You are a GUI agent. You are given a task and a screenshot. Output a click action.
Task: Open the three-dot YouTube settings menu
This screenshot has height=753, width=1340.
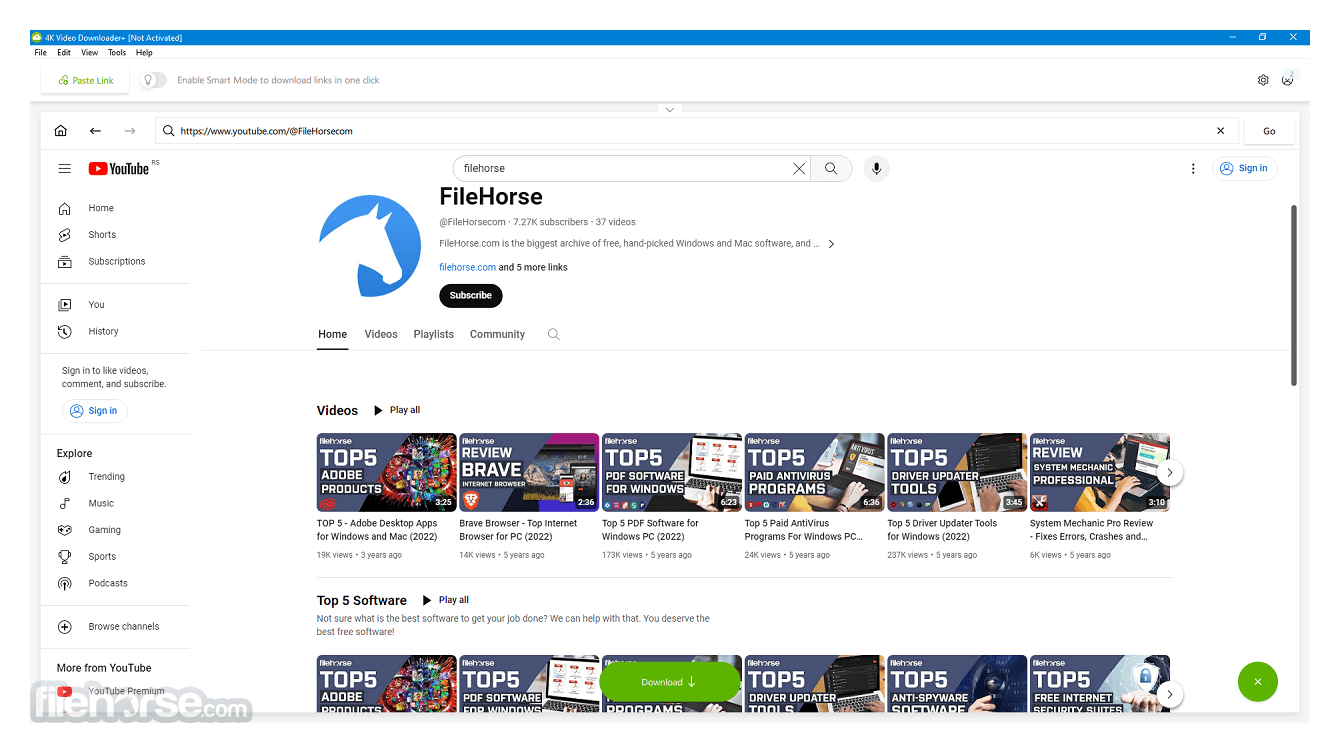pos(1193,169)
